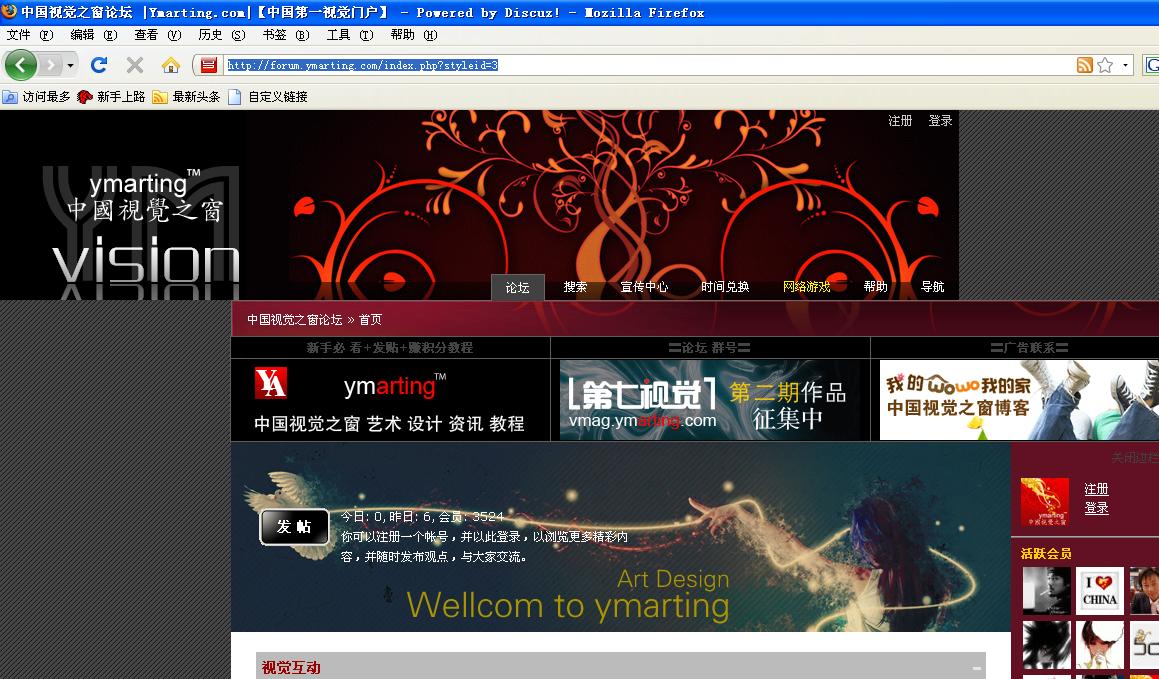The height and width of the screenshot is (679, 1159).
Task: Reload the page with the blue refresh icon
Action: tap(99, 65)
